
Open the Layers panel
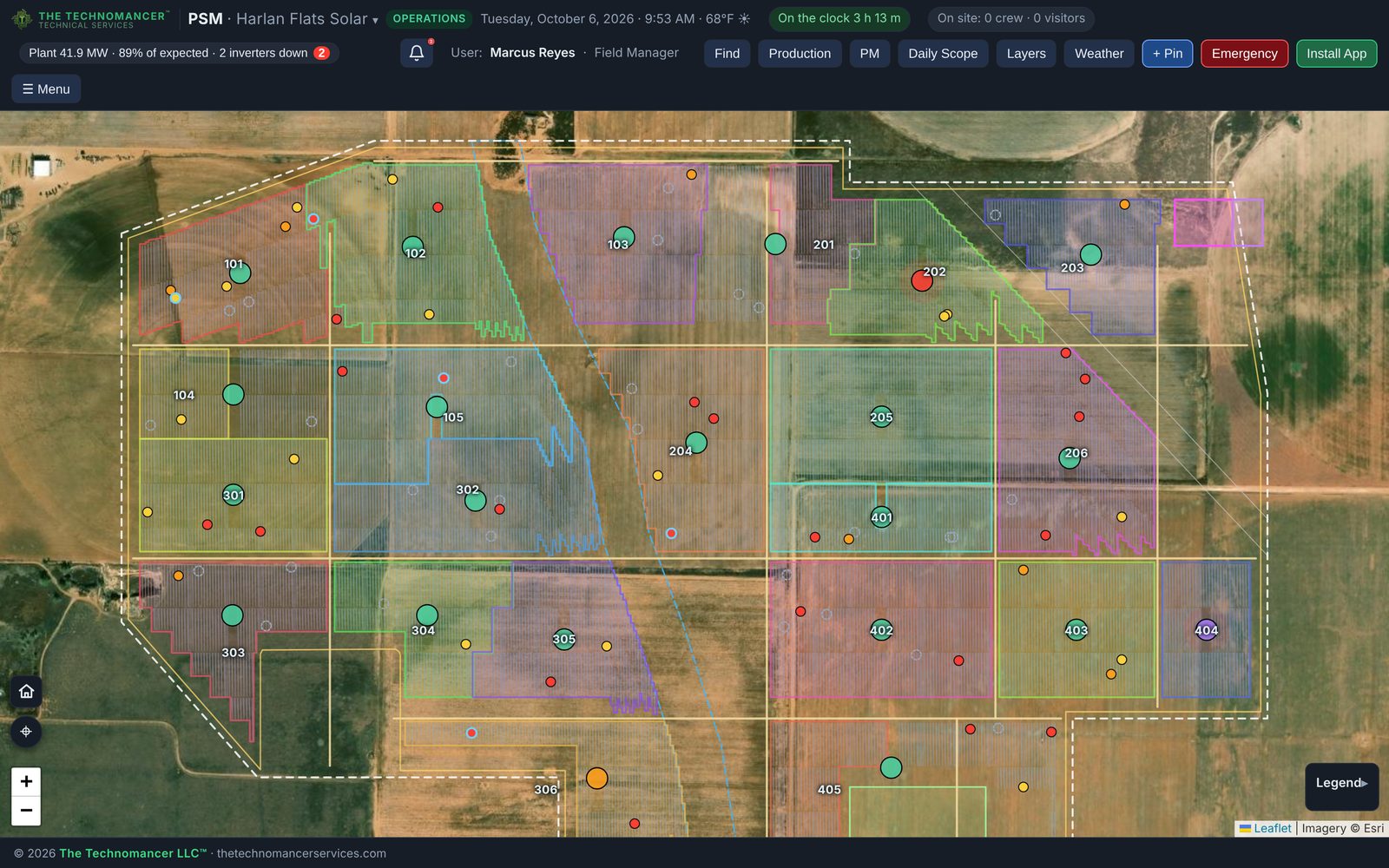click(1026, 53)
